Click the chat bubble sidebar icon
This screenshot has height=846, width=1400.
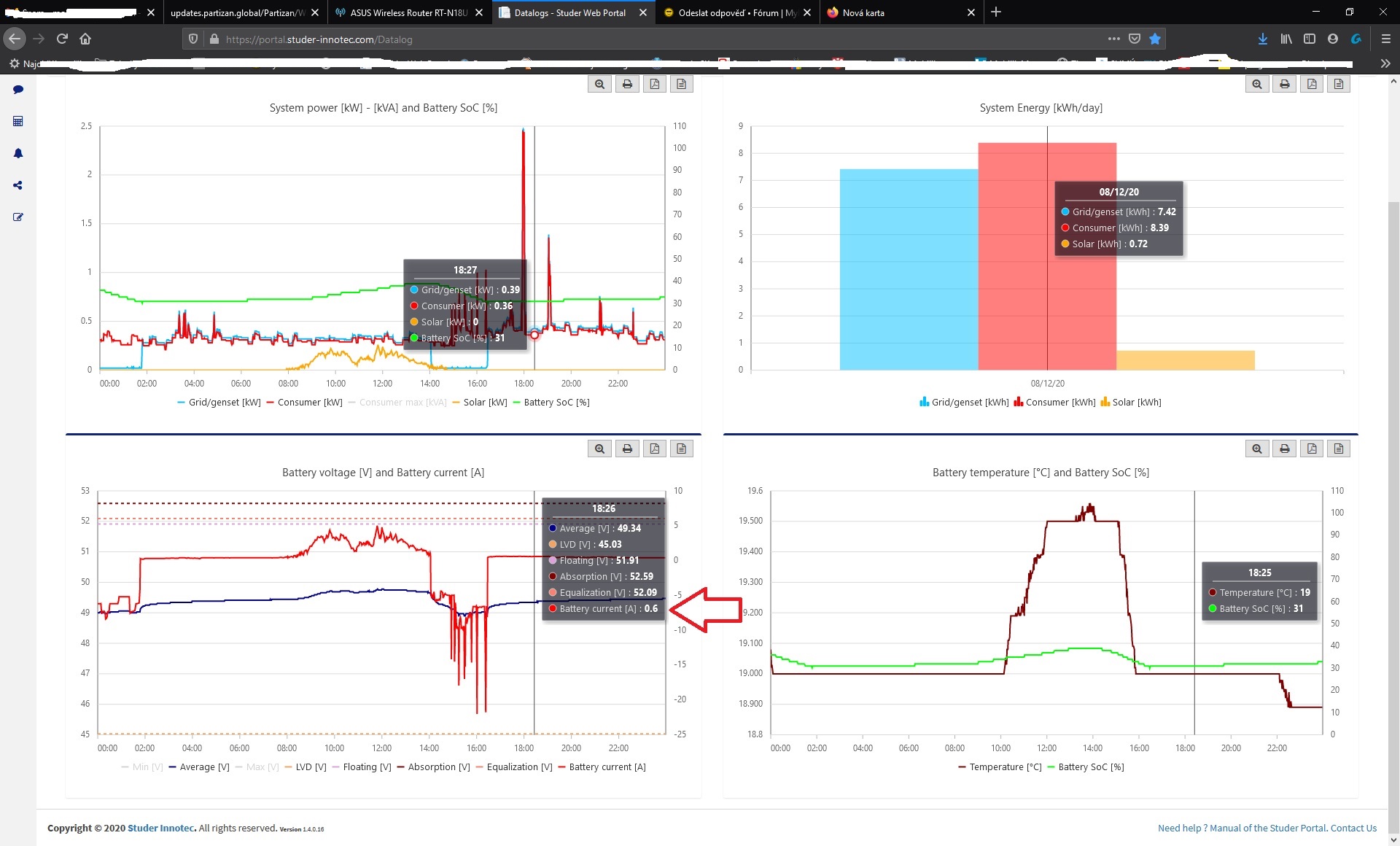coord(18,90)
